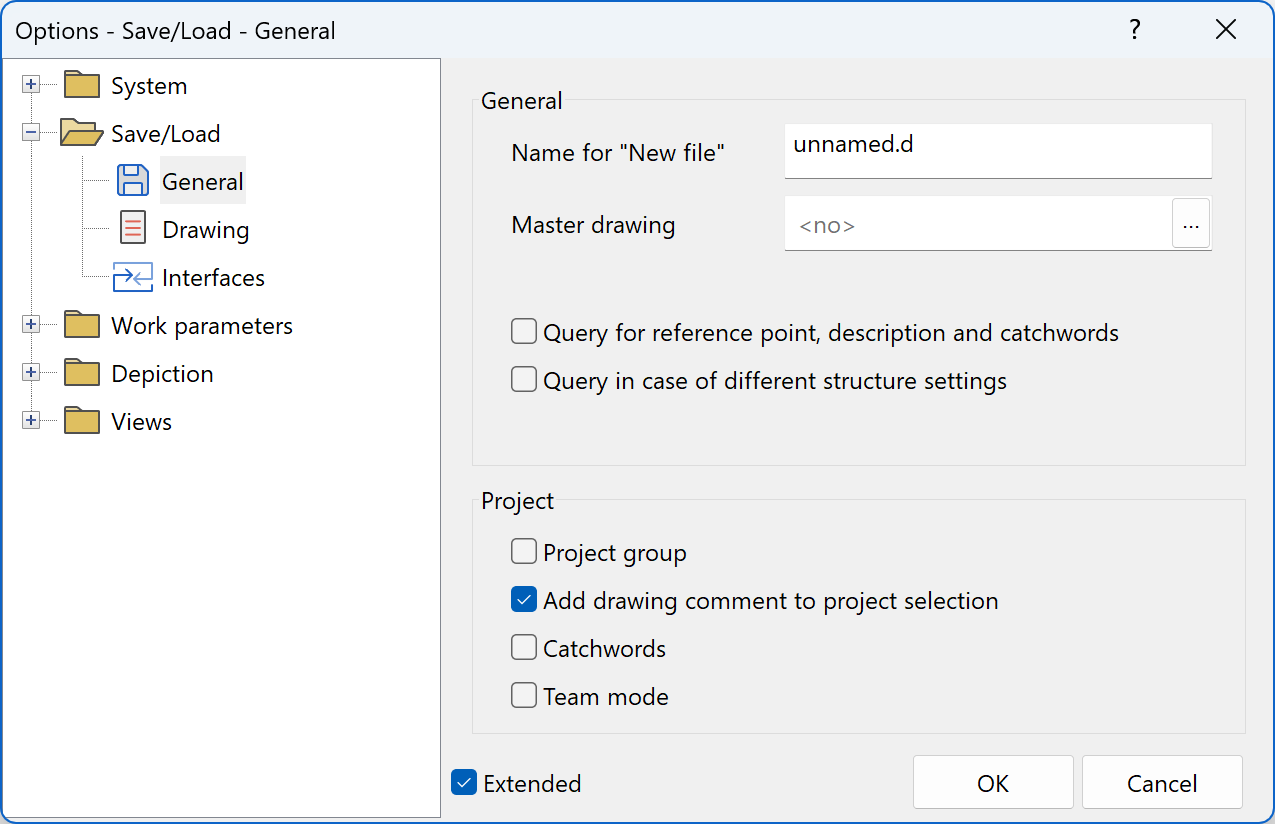This screenshot has width=1275, height=824.
Task: Click the System folder icon
Action: [80, 85]
